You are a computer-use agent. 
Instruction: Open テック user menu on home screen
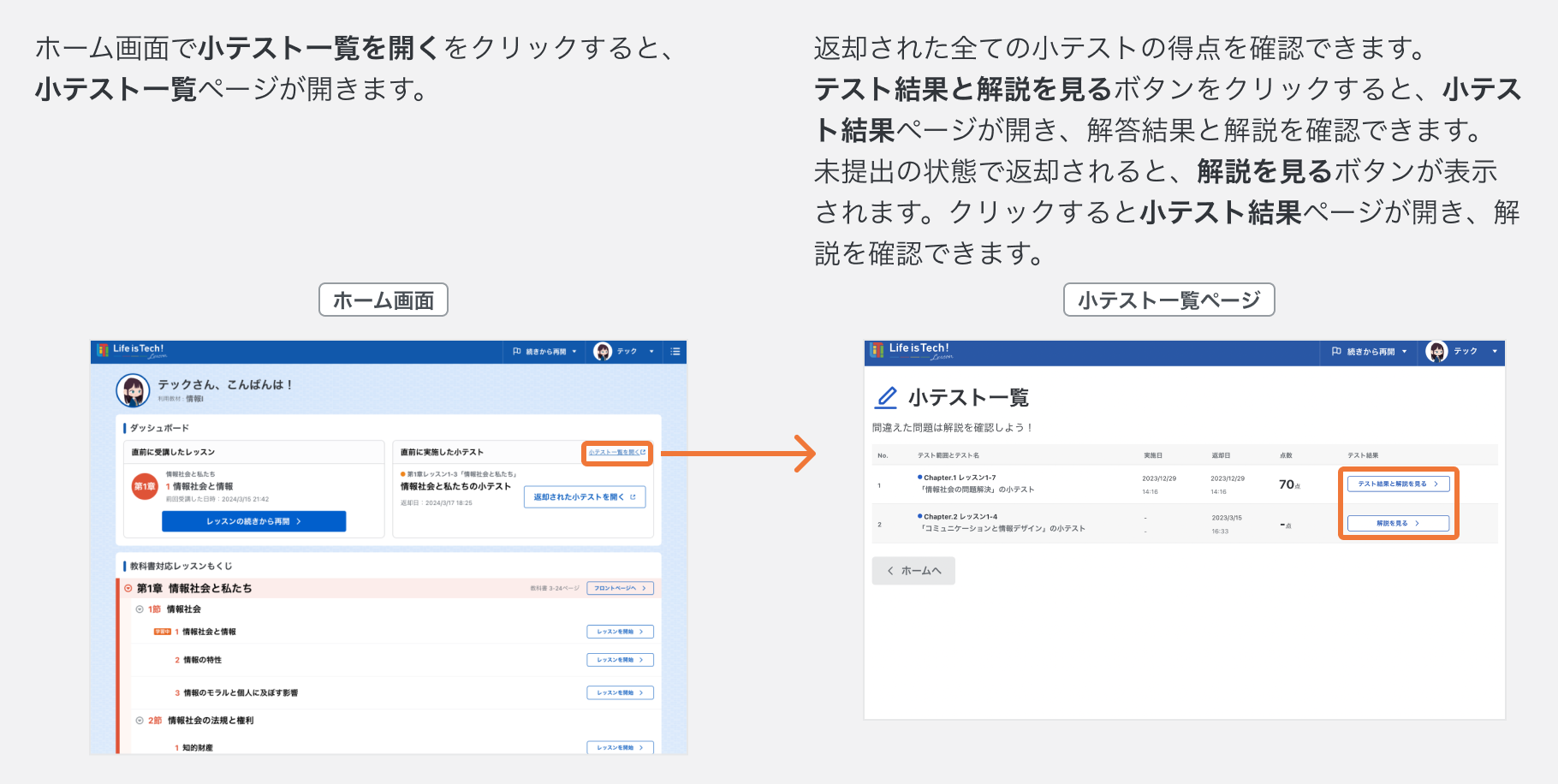[624, 351]
